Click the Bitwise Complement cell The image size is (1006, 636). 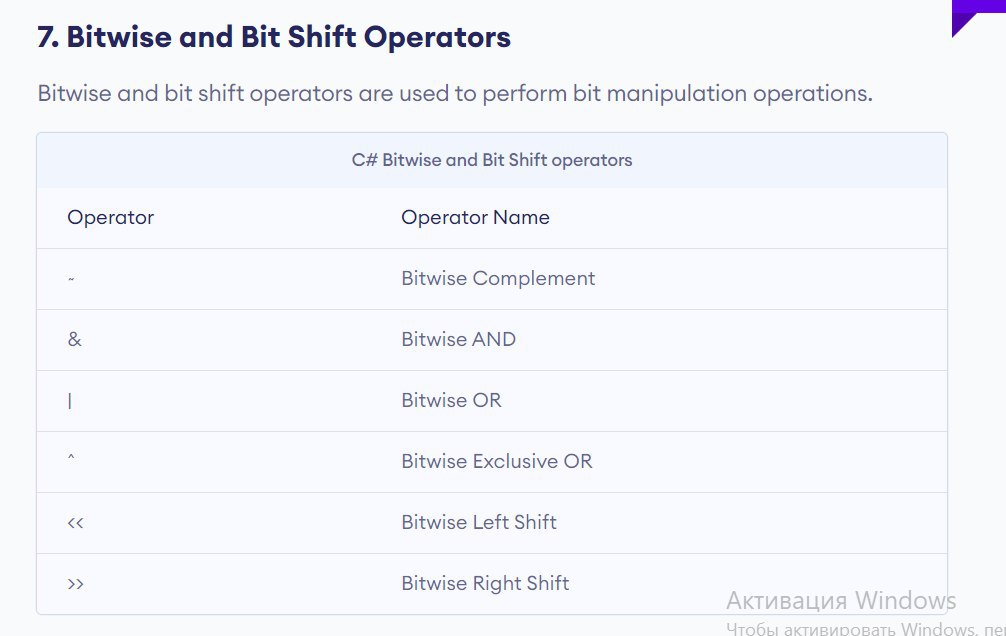point(498,279)
